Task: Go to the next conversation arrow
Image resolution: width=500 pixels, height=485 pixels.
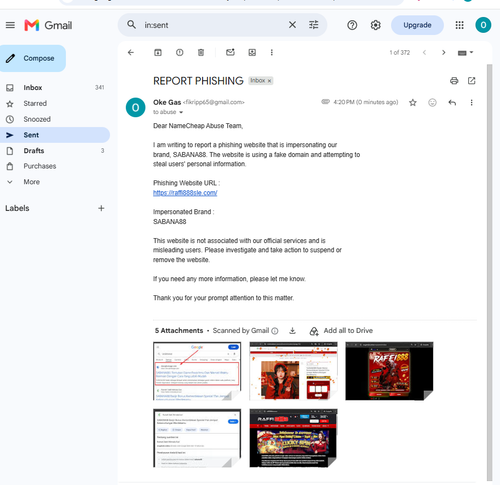Action: (444, 53)
